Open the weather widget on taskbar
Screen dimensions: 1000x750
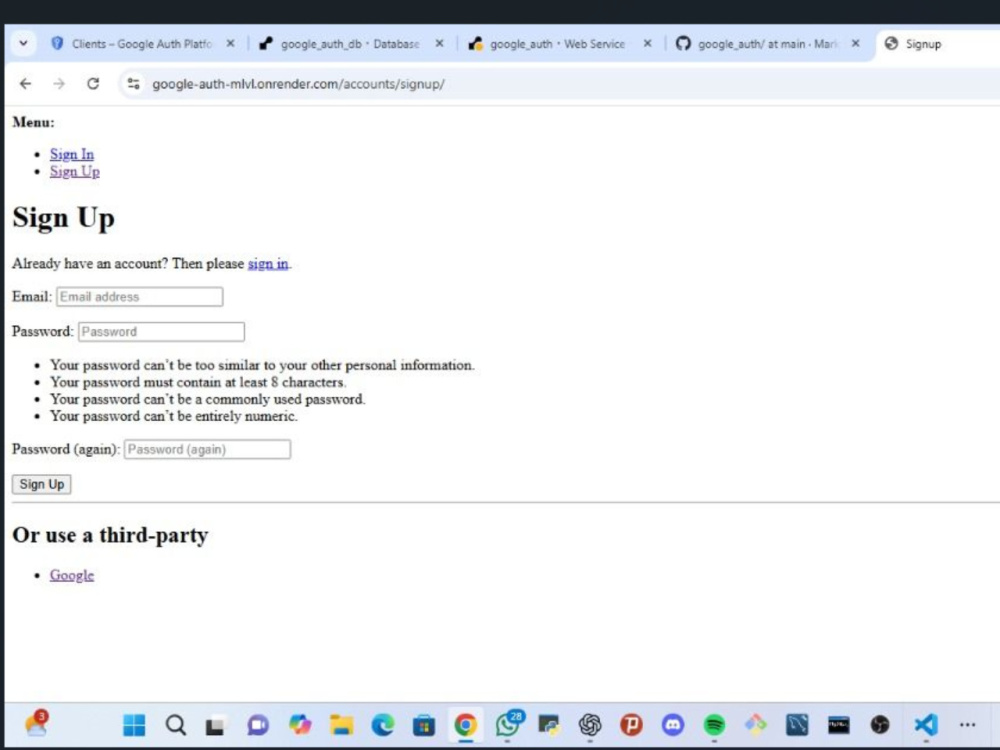click(x=36, y=724)
